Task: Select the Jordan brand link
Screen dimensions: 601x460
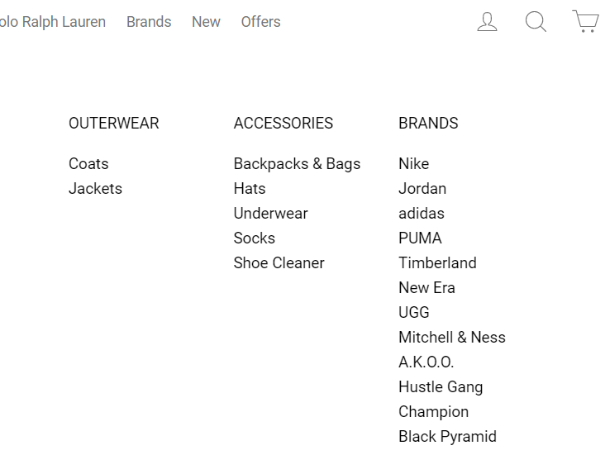Action: coord(422,189)
